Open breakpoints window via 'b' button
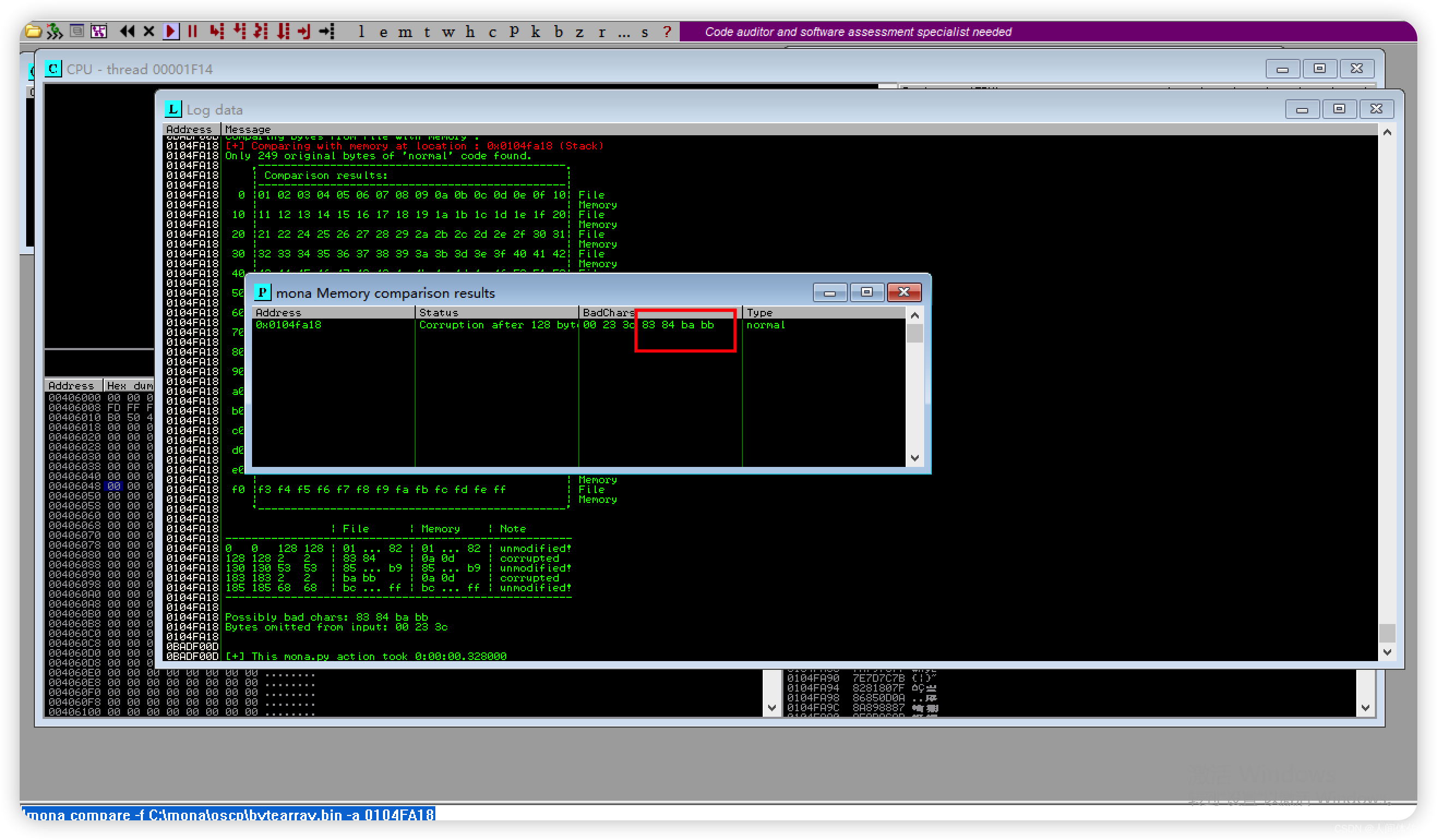Image resolution: width=1437 pixels, height=840 pixels. pyautogui.click(x=558, y=32)
